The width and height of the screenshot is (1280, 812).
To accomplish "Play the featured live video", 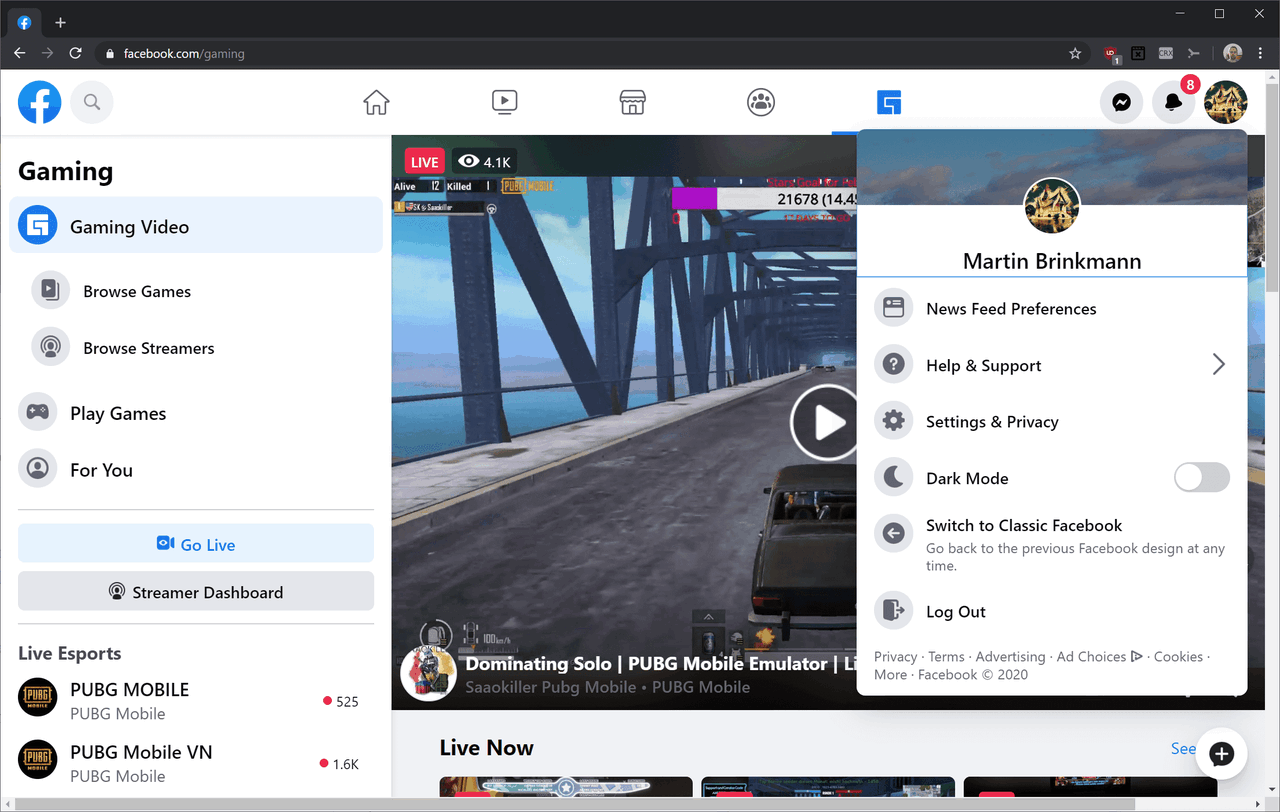I will (x=826, y=423).
